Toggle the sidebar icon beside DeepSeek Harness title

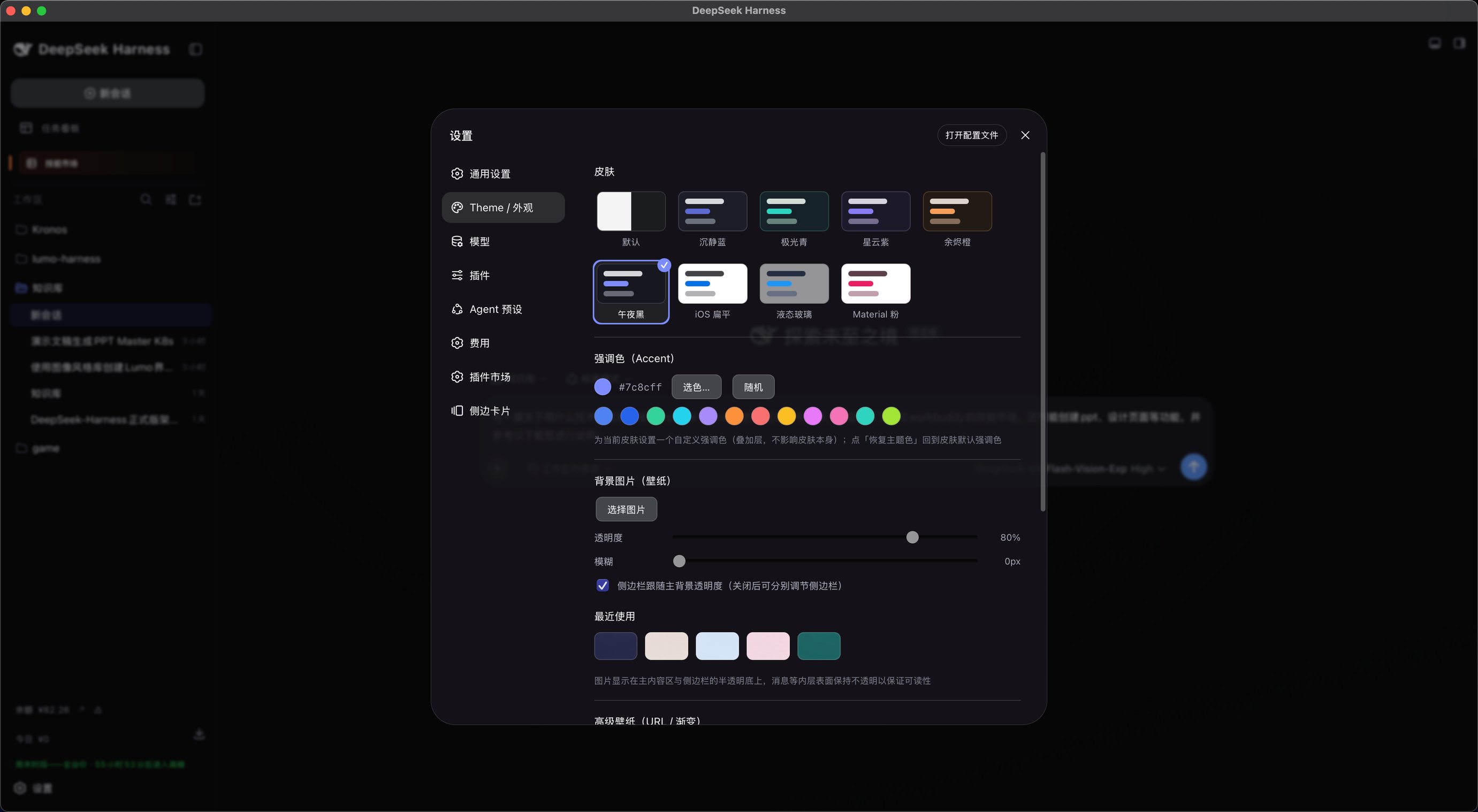point(196,49)
